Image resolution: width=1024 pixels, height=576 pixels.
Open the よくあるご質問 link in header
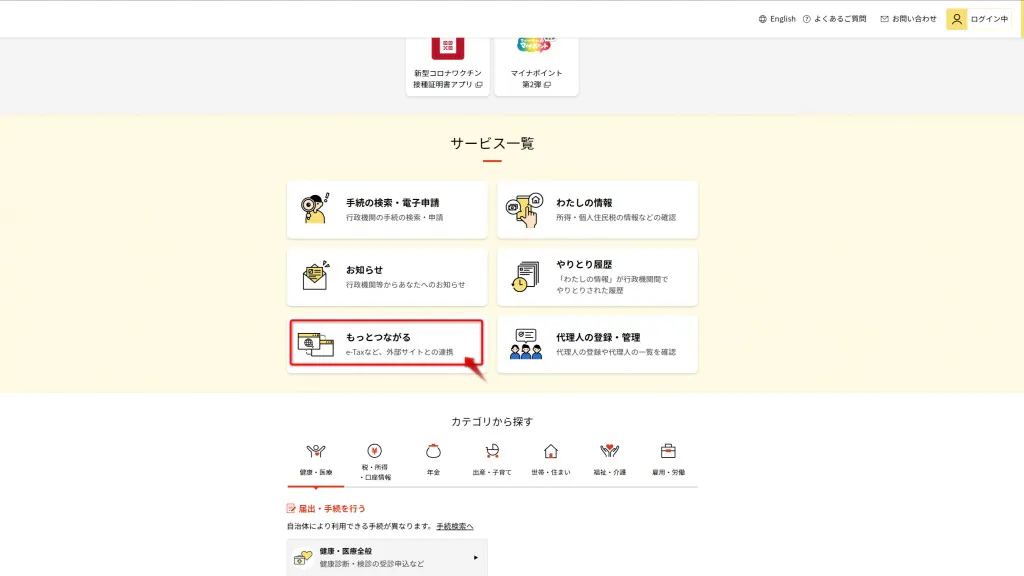point(834,19)
